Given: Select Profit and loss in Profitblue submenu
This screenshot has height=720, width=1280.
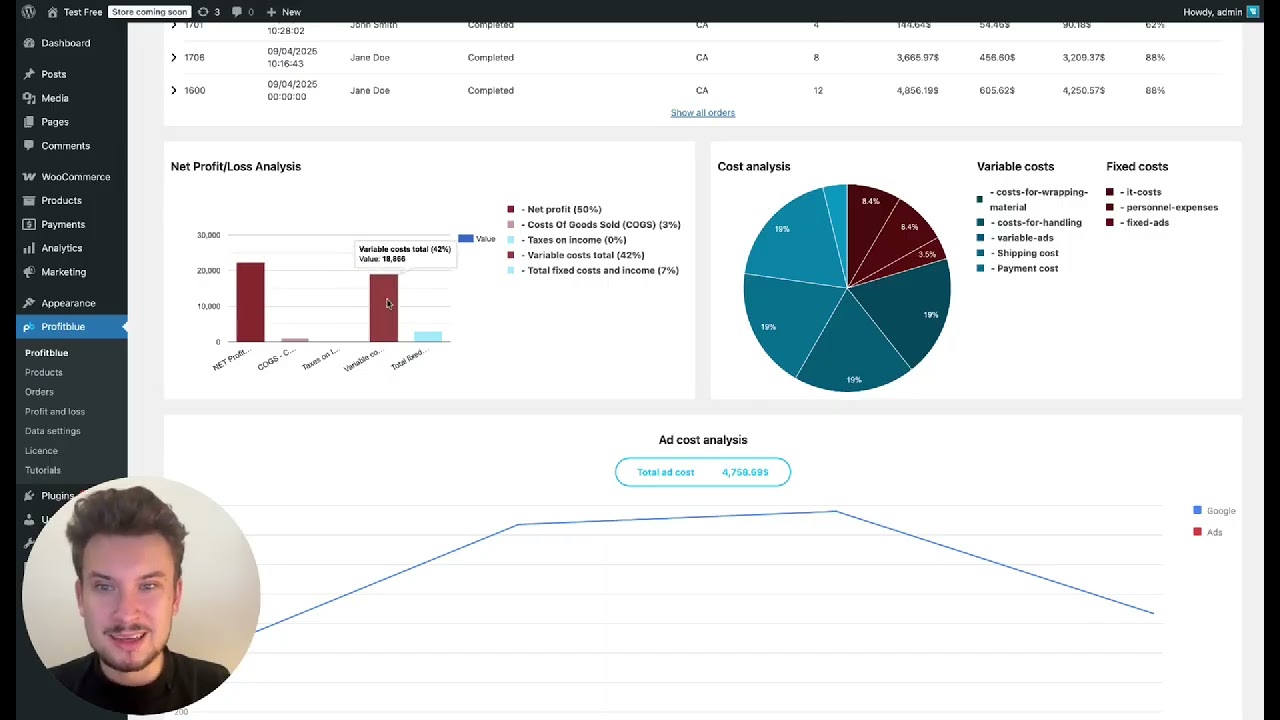Looking at the screenshot, I should pyautogui.click(x=54, y=411).
